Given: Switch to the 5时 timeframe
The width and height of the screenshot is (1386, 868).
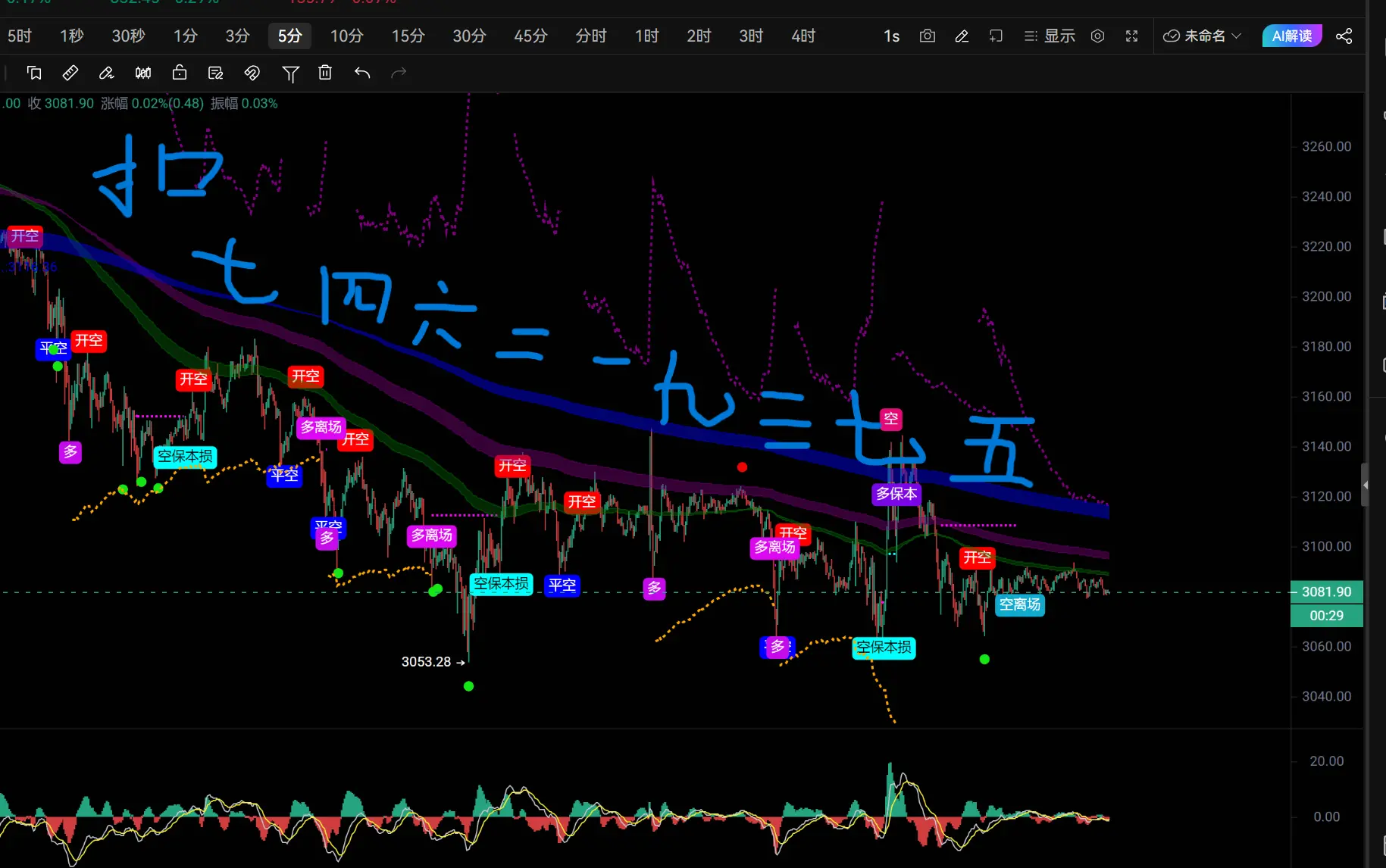Looking at the screenshot, I should [20, 36].
